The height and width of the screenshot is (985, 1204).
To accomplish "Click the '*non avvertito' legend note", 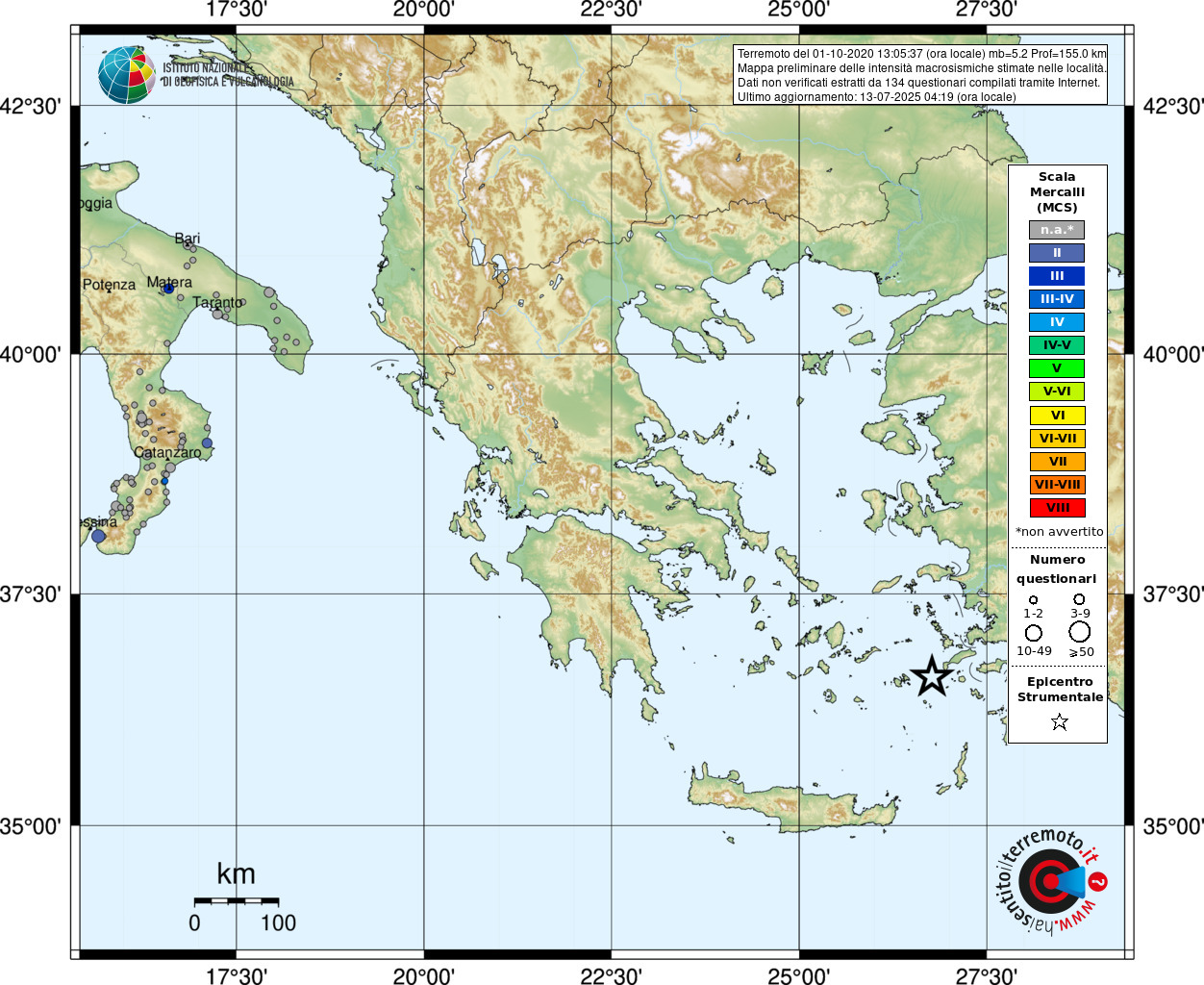I will (1059, 532).
